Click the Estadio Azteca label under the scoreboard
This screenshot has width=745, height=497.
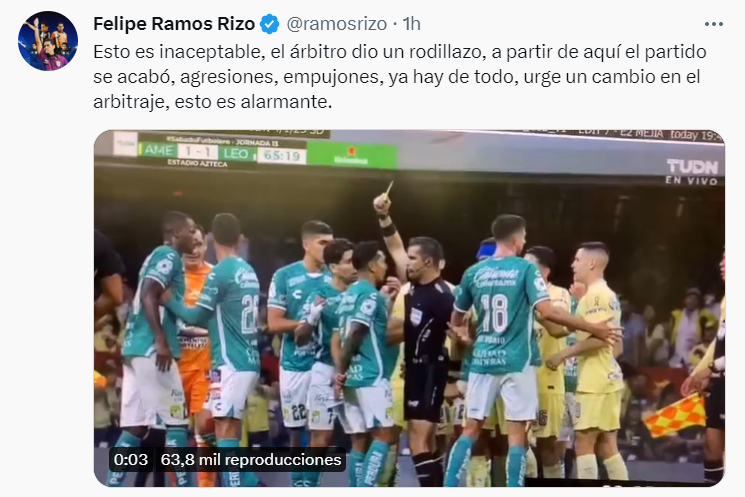point(197,163)
